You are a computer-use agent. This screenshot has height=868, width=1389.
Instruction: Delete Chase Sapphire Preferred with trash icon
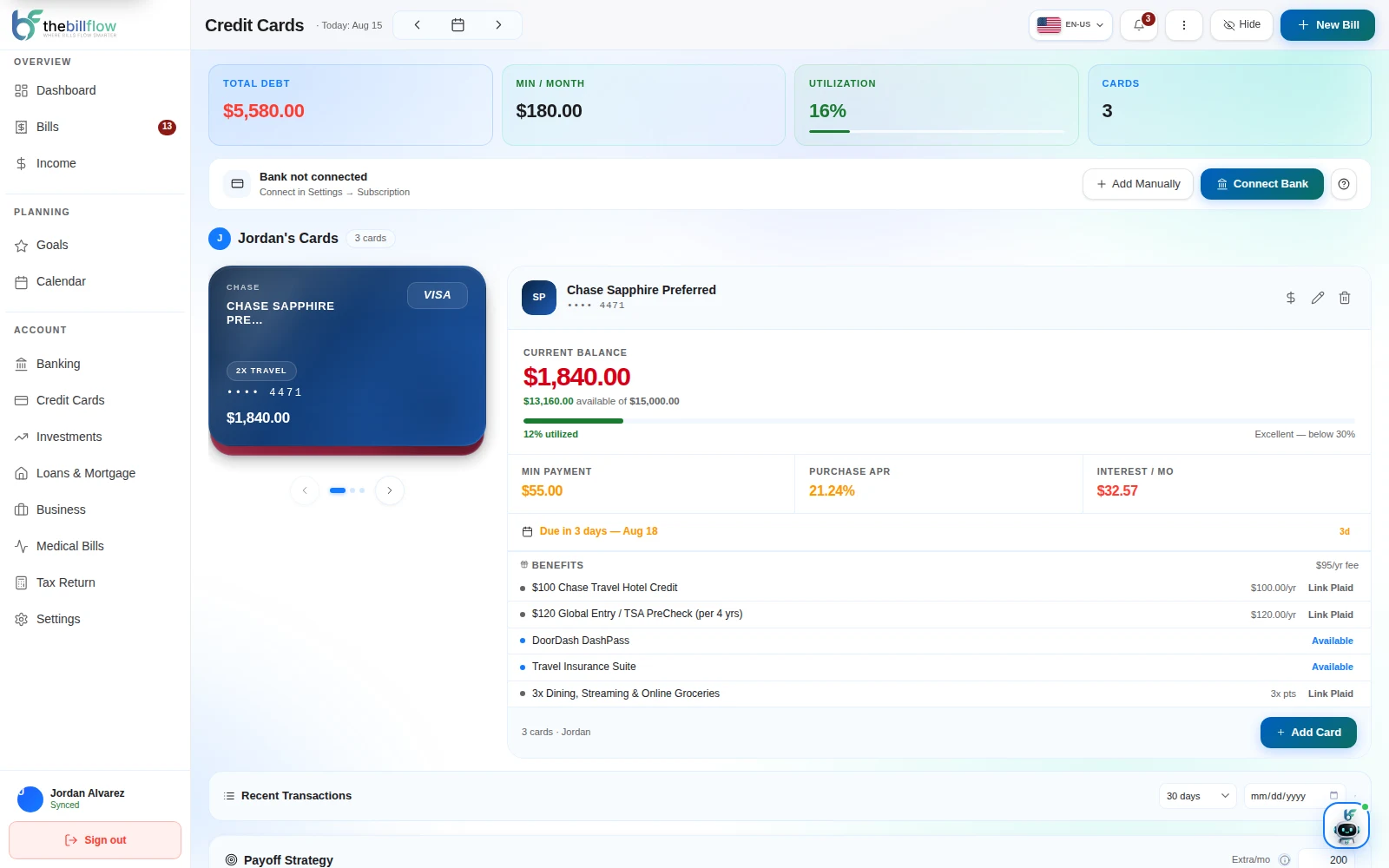click(x=1345, y=298)
